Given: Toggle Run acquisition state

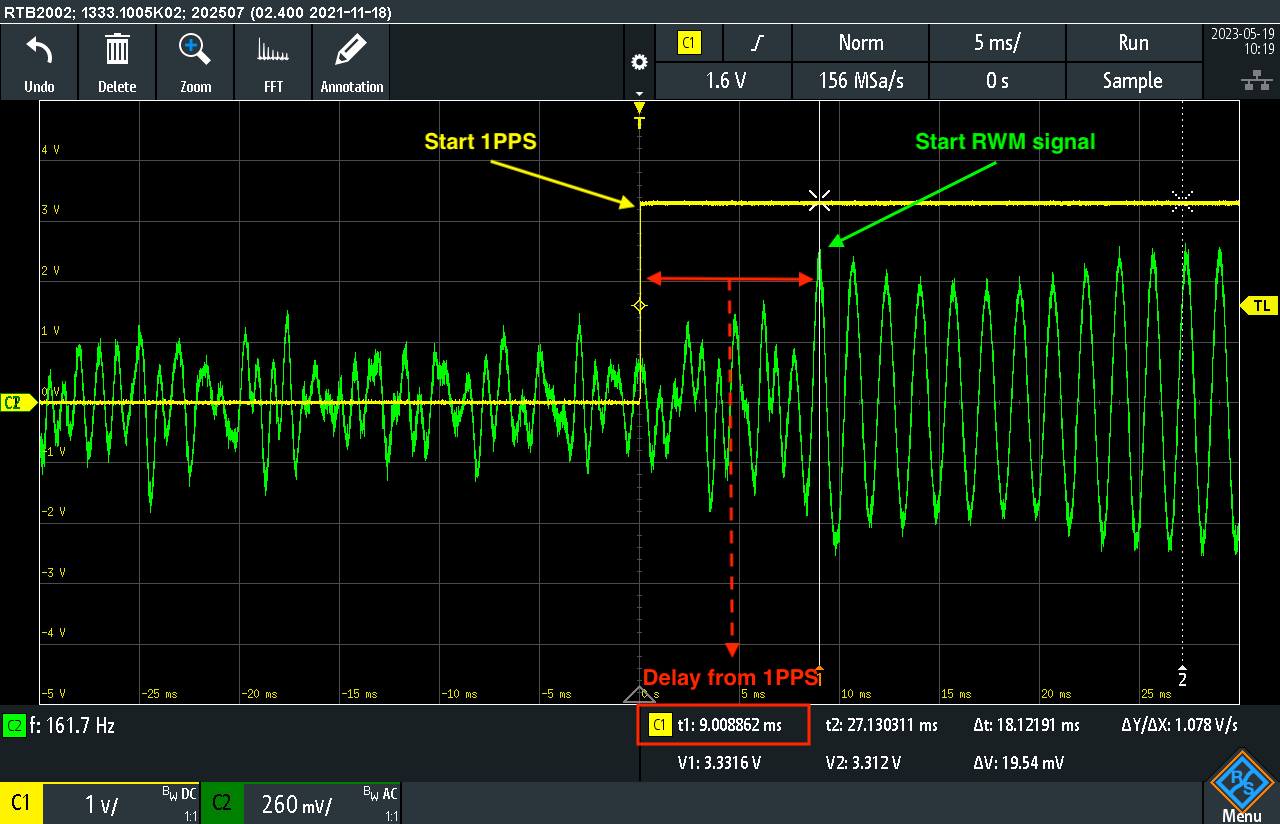Looking at the screenshot, I should (x=1133, y=43).
